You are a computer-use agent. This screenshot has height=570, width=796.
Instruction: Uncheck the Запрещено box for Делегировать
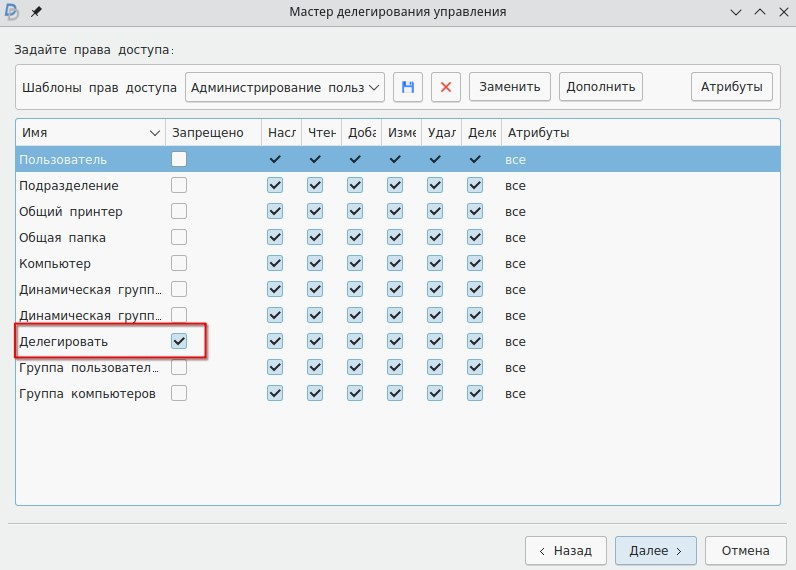(x=179, y=341)
